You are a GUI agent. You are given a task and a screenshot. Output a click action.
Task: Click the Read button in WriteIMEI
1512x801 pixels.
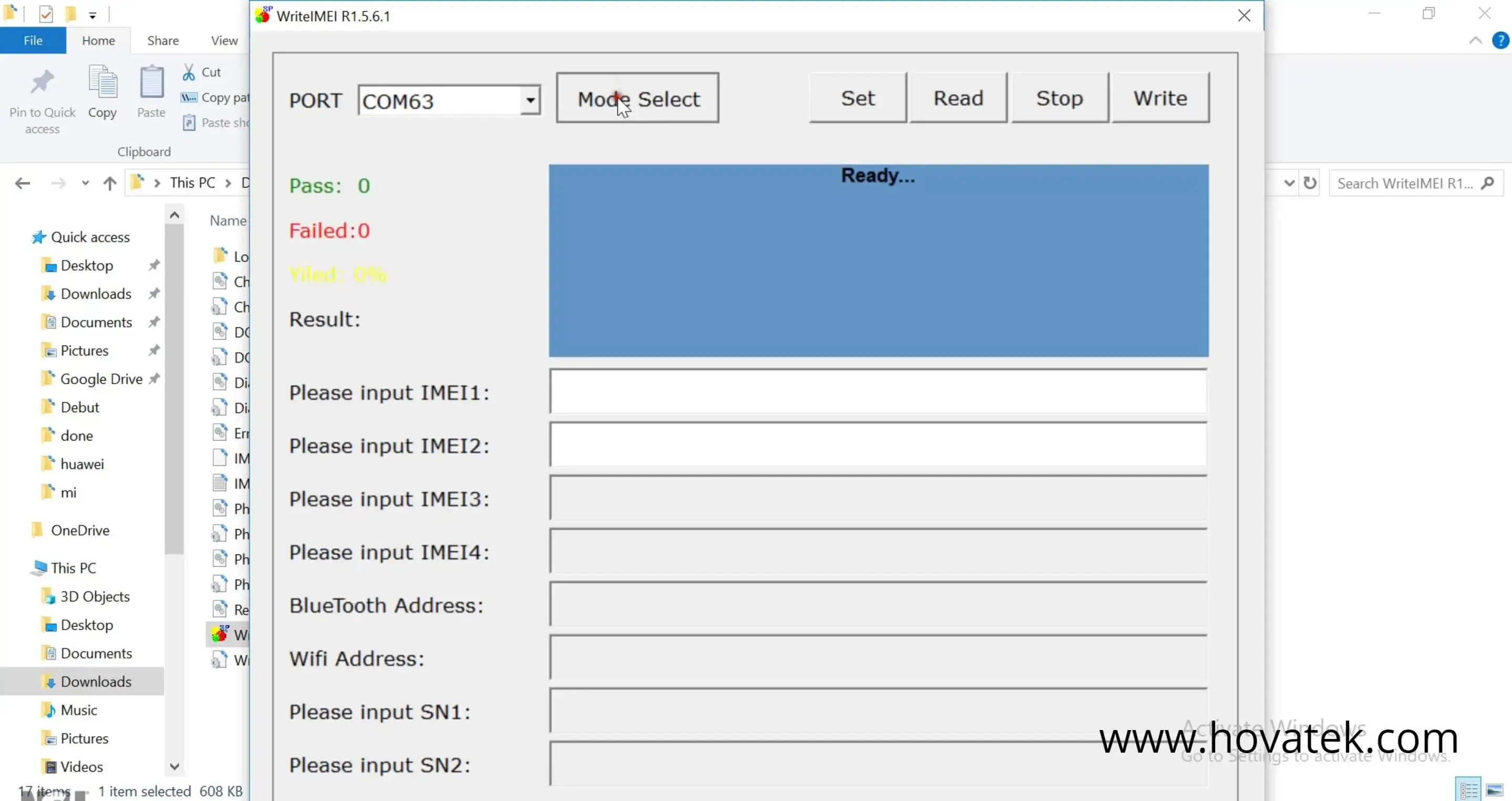point(958,97)
